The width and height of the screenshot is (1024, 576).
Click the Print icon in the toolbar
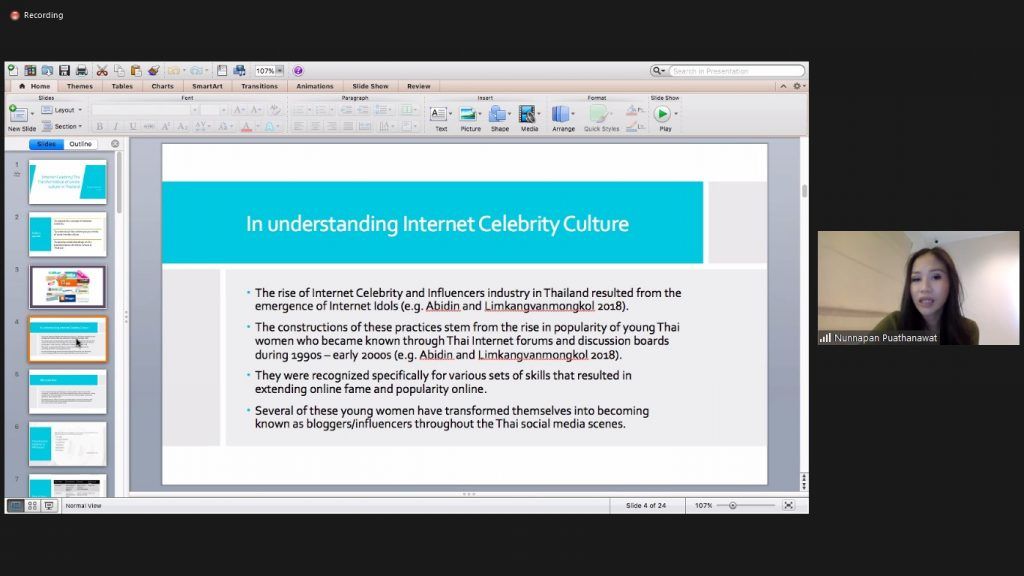[x=81, y=71]
